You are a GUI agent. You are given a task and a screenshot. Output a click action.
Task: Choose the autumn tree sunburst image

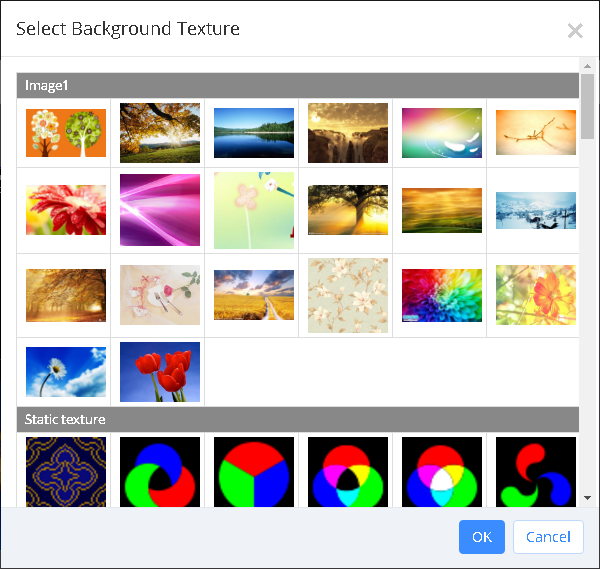(160, 133)
